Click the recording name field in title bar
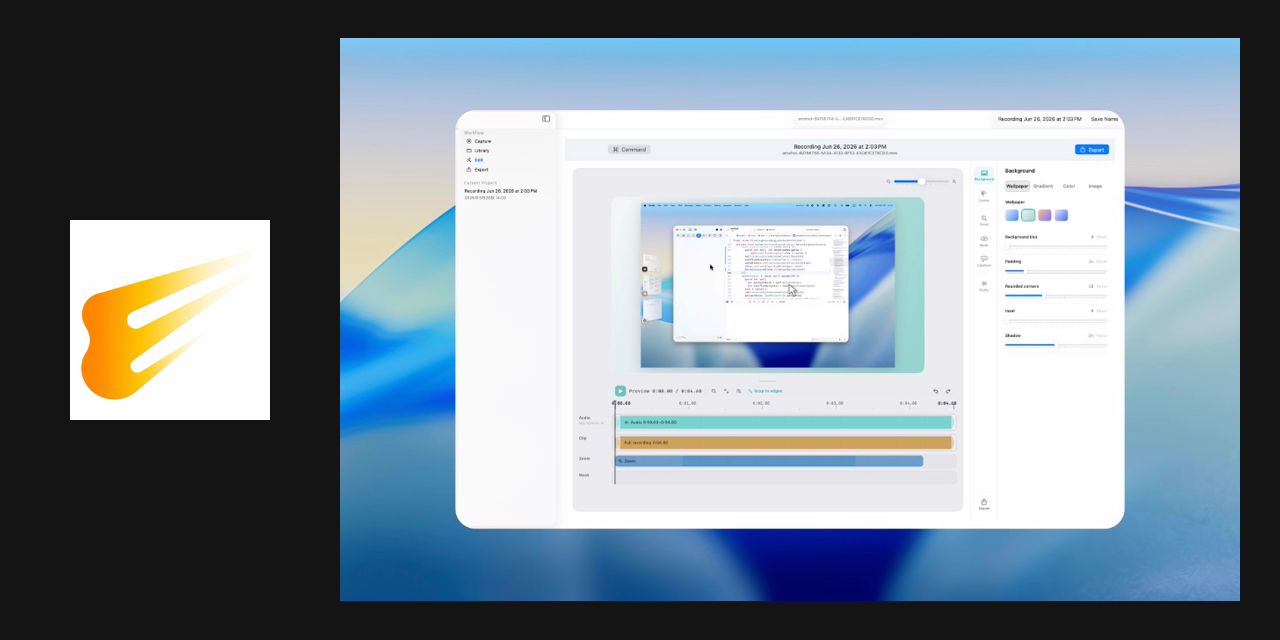 point(1039,119)
